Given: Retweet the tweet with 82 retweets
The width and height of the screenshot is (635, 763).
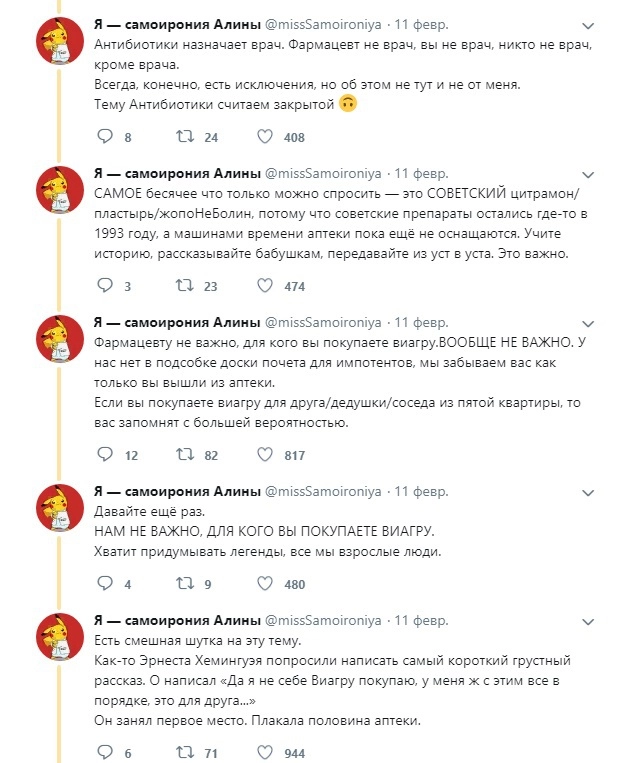Looking at the screenshot, I should tap(185, 455).
